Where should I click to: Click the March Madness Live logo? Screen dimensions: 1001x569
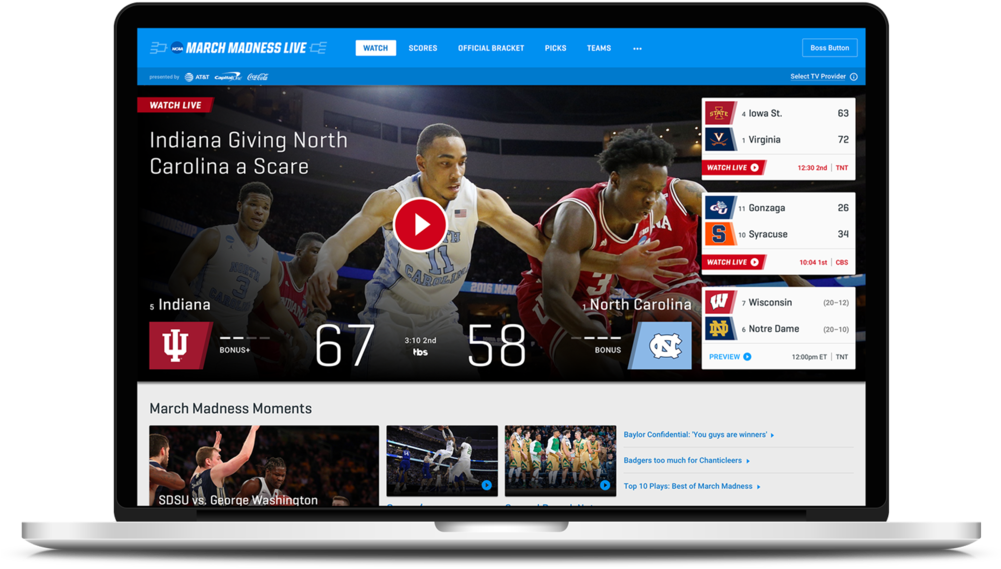[238, 48]
